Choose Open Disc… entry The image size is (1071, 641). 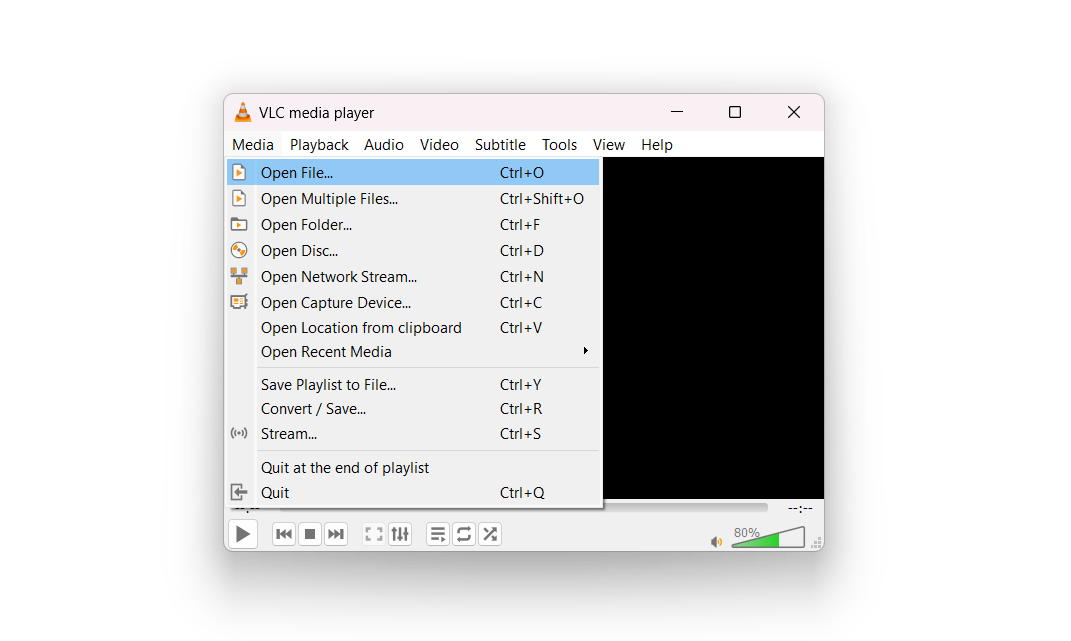click(x=413, y=250)
